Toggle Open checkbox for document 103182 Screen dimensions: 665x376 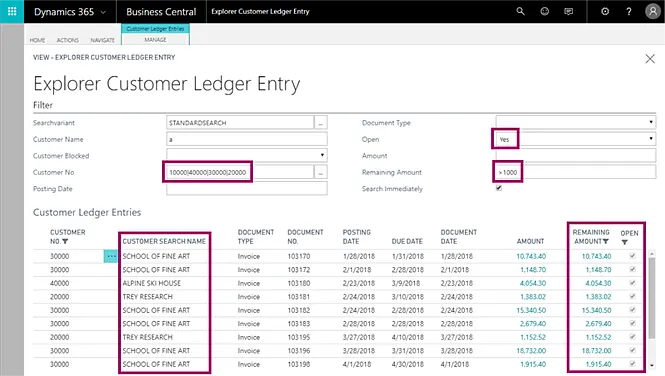(x=632, y=310)
